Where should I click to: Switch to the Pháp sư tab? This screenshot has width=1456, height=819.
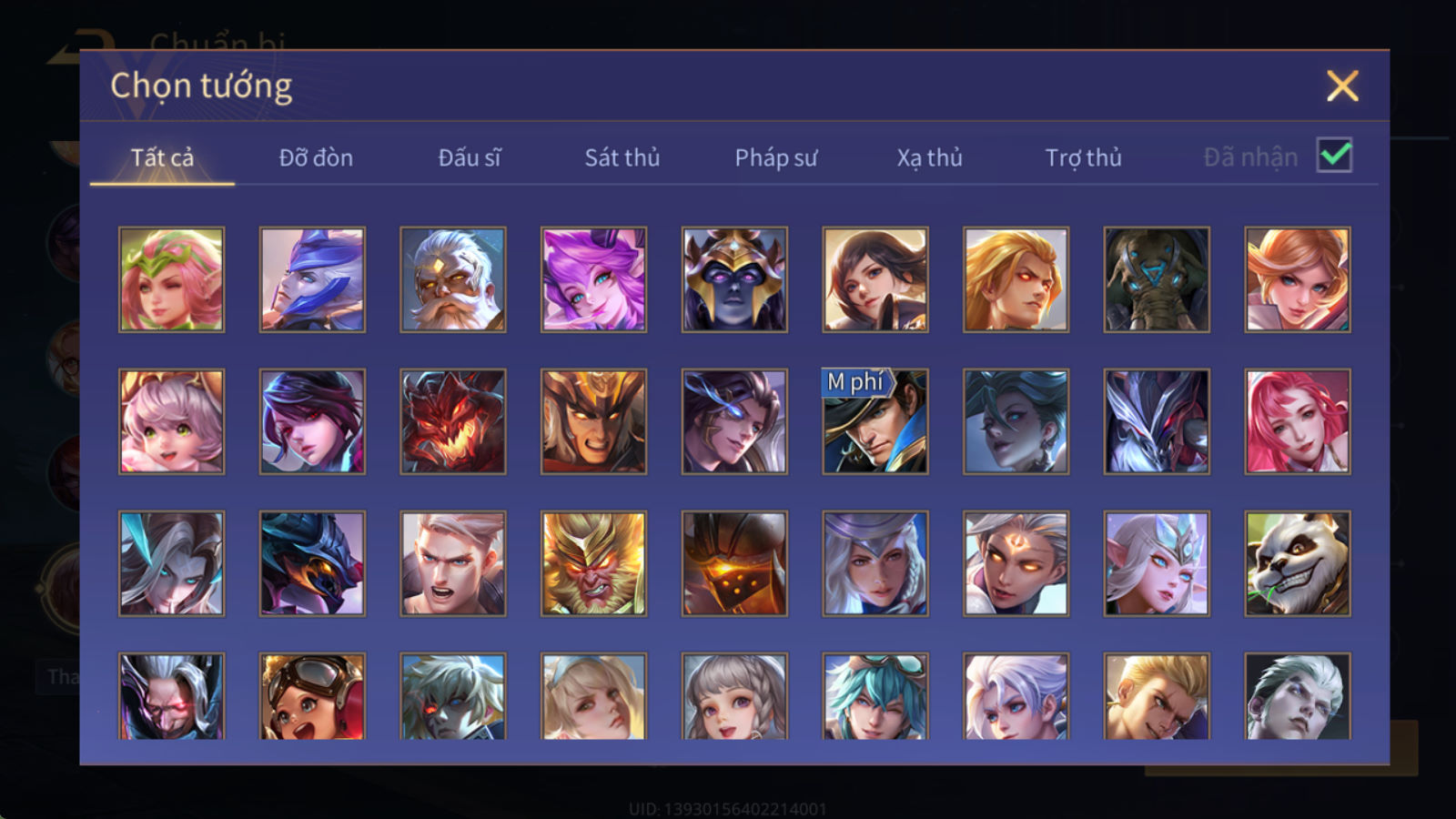[776, 157]
